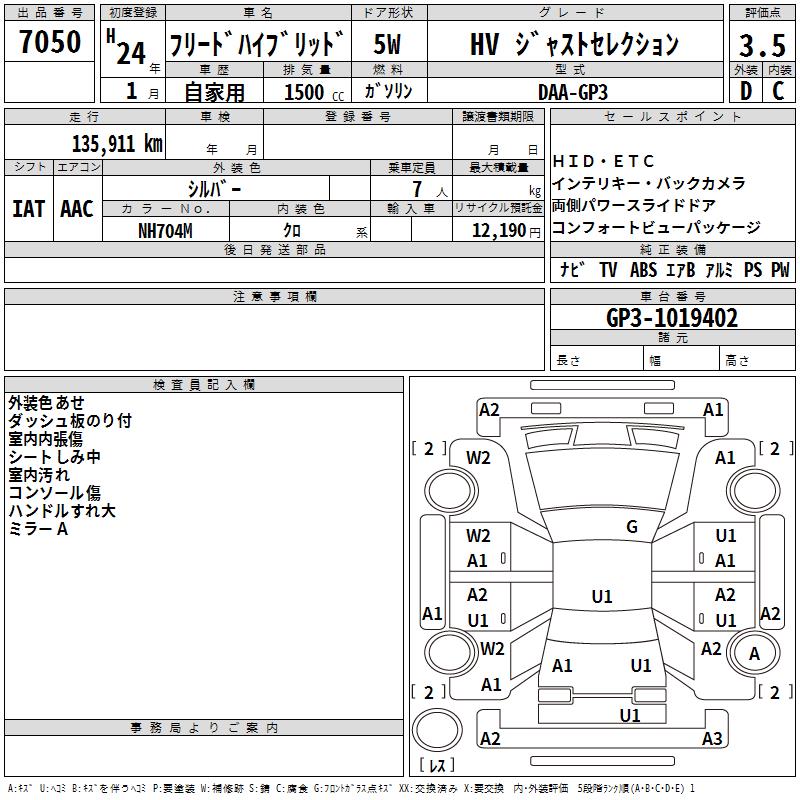
Task: Select インテリキー・バックカメラ line
Action: [649, 183]
